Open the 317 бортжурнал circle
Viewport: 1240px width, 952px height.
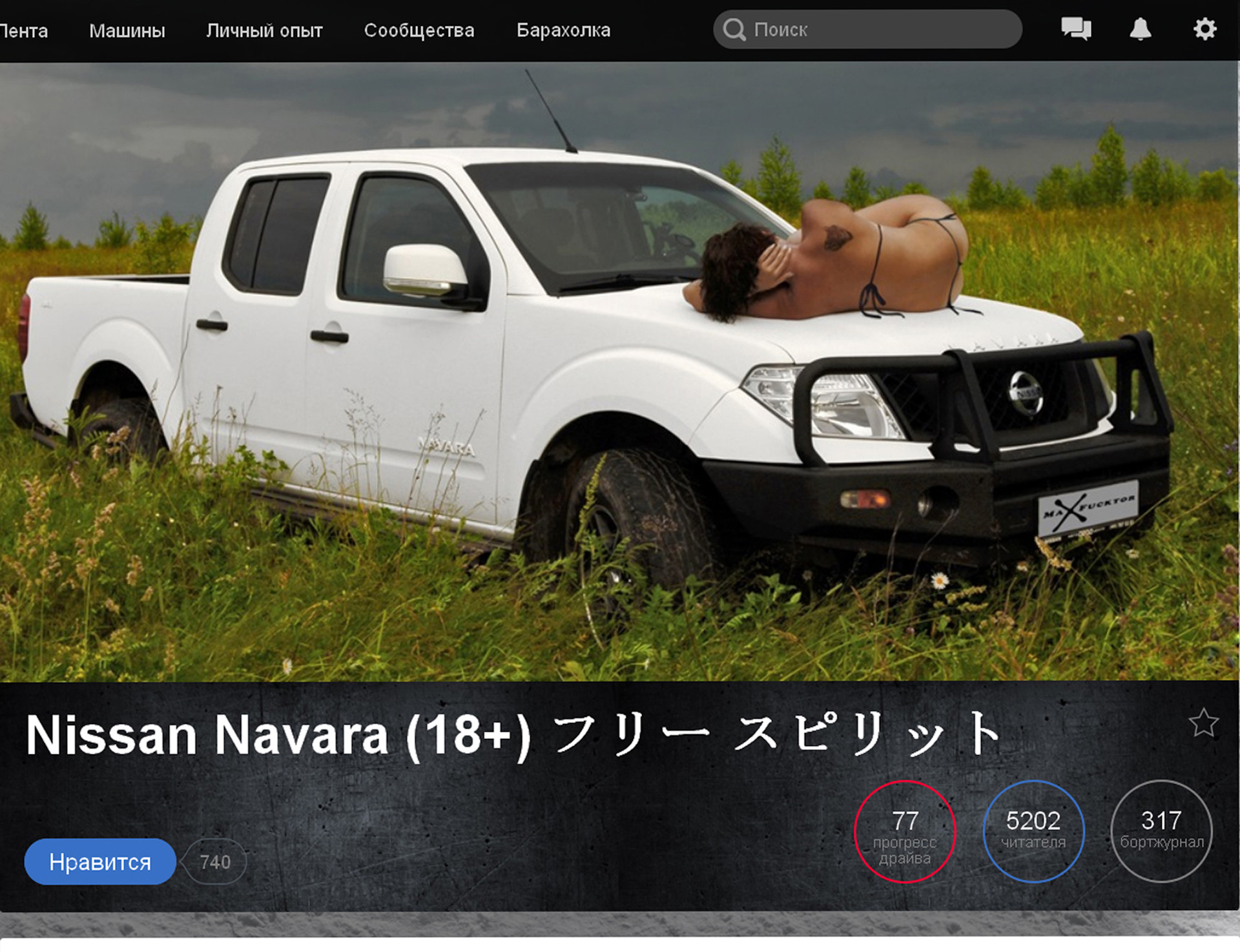(1161, 832)
